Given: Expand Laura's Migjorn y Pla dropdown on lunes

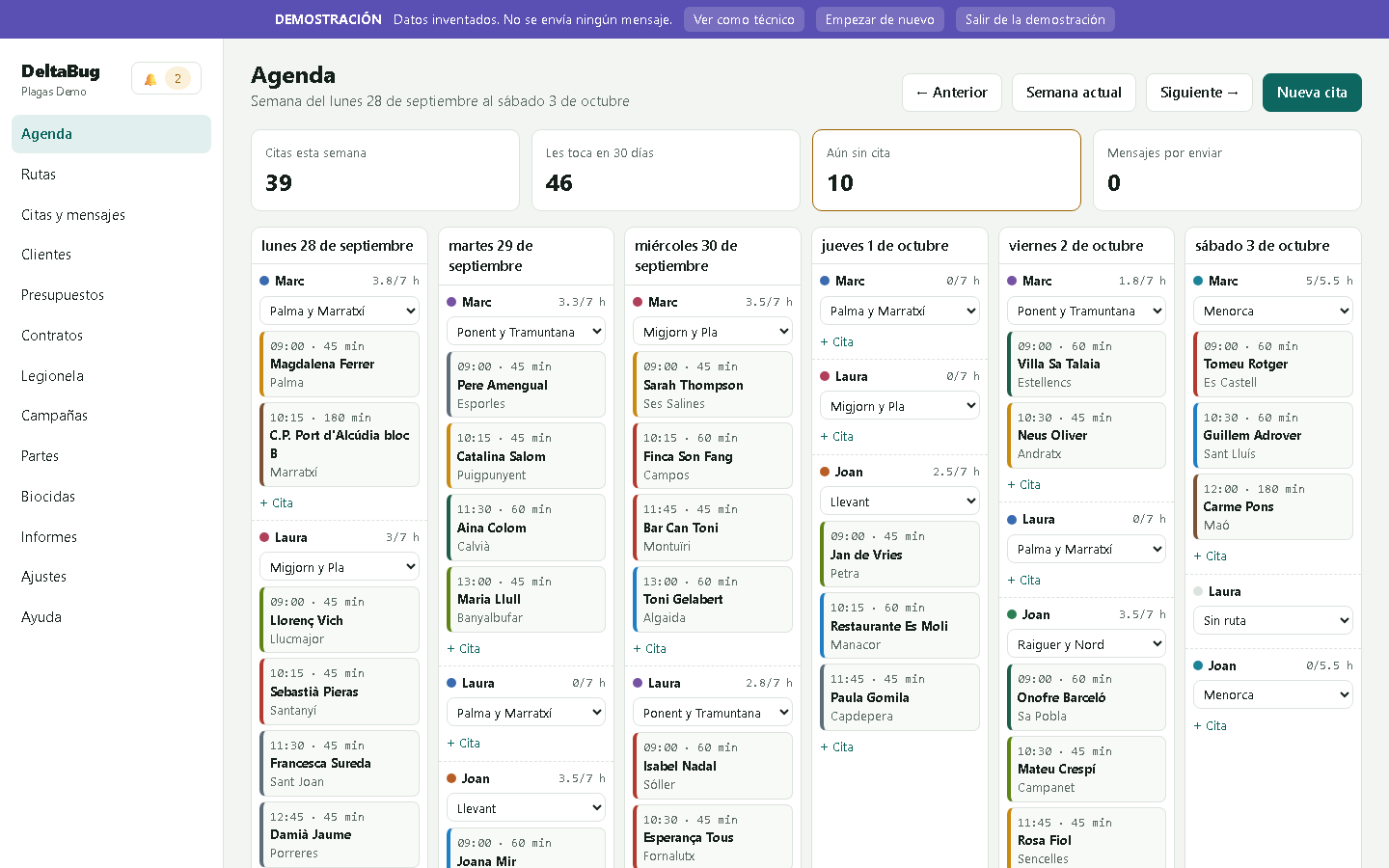Looking at the screenshot, I should tap(340, 567).
